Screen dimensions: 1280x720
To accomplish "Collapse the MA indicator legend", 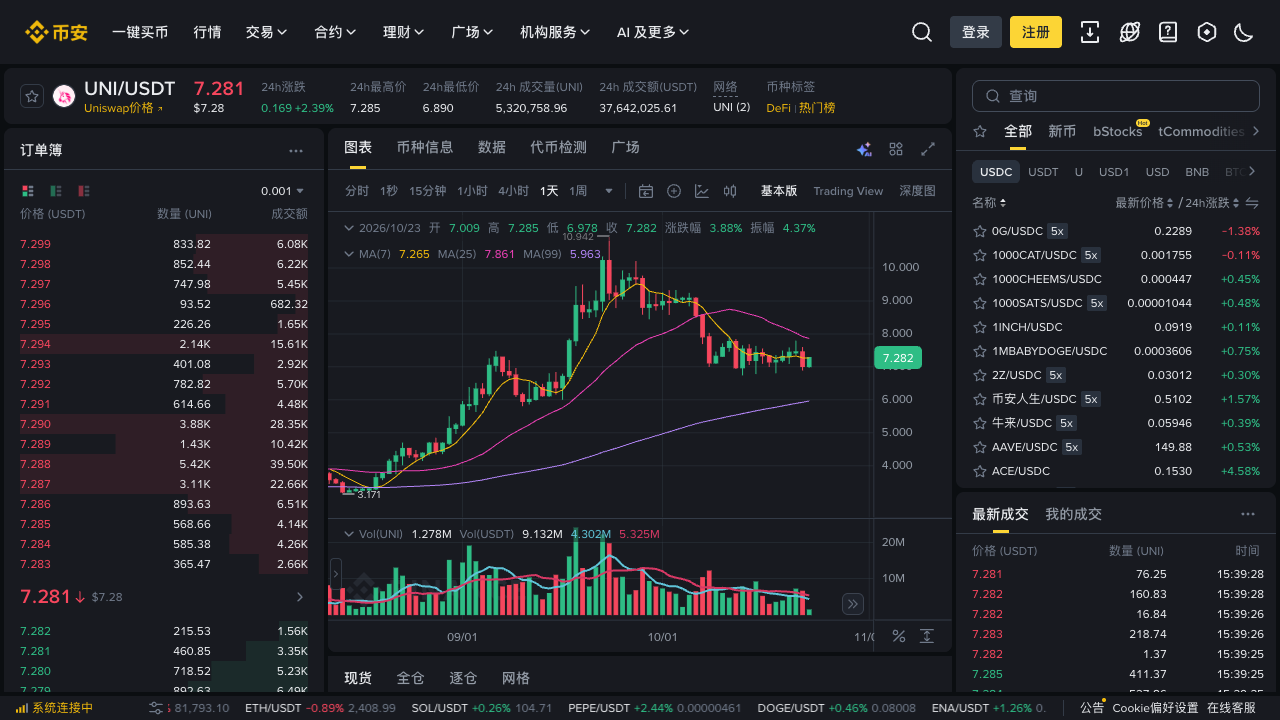I will [349, 254].
